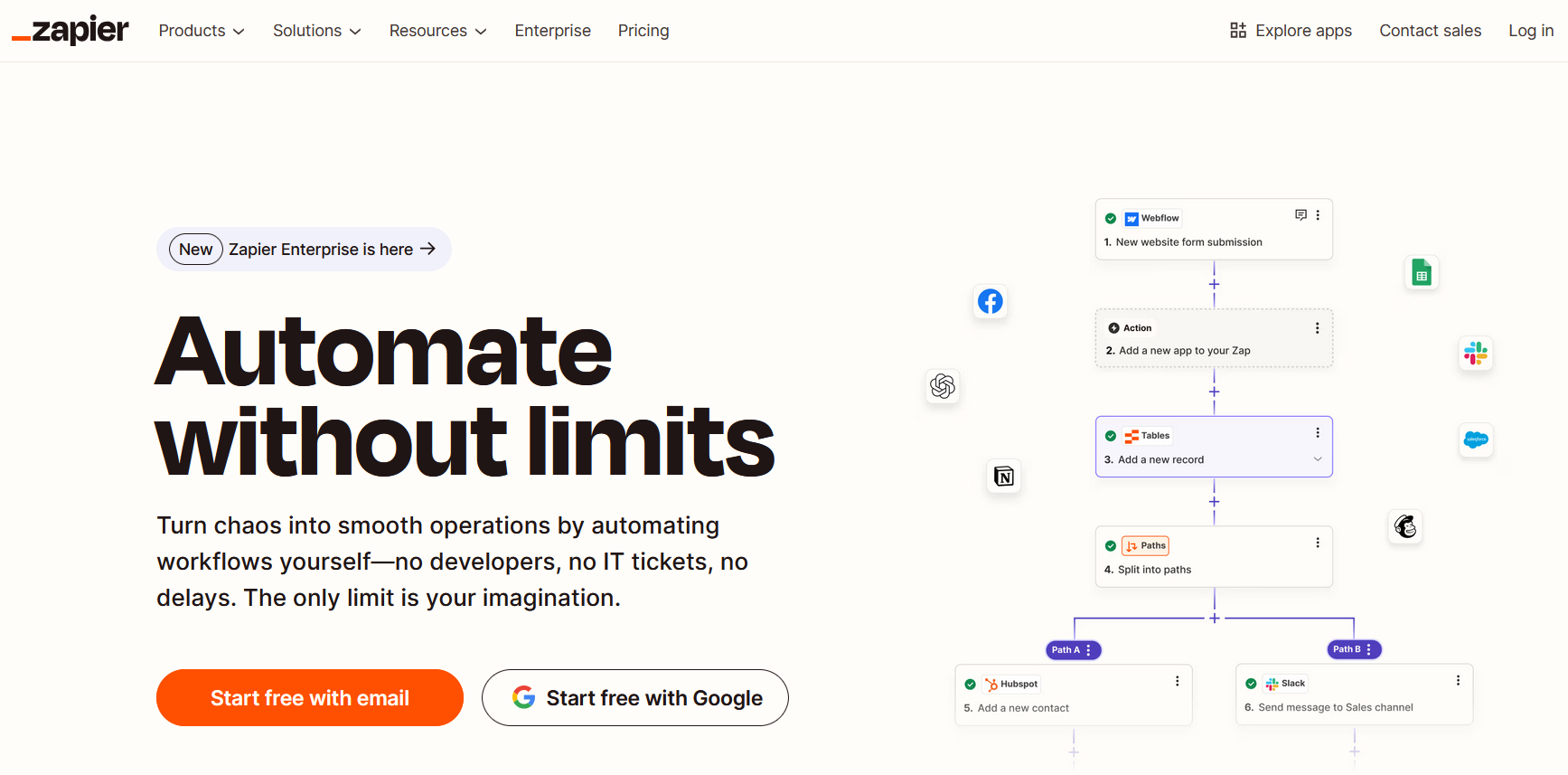Image resolution: width=1568 pixels, height=775 pixels.
Task: Click the Mailchimp icon
Action: pyautogui.click(x=1404, y=526)
